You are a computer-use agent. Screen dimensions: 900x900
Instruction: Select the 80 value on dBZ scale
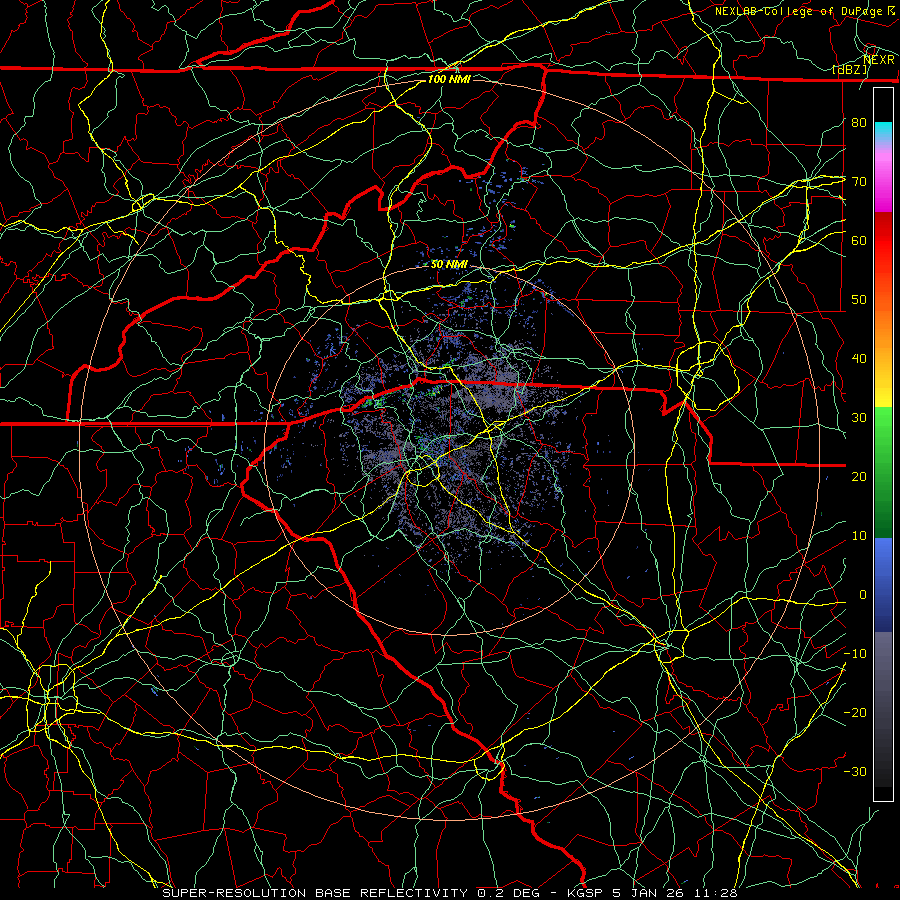859,123
